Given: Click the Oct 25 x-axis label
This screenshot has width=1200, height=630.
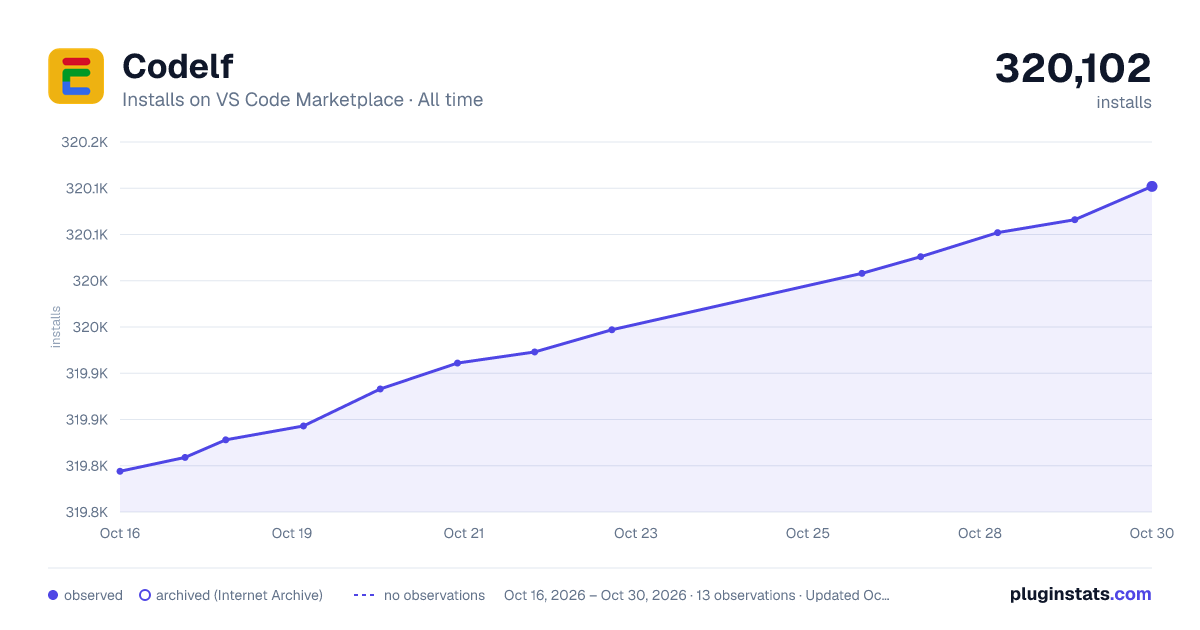Looking at the screenshot, I should coord(808,533).
